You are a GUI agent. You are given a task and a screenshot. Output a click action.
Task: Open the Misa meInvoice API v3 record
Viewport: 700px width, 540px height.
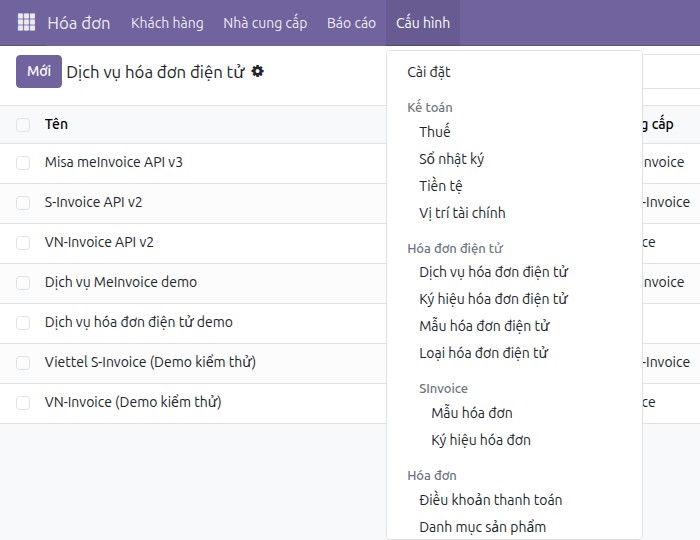click(x=113, y=162)
